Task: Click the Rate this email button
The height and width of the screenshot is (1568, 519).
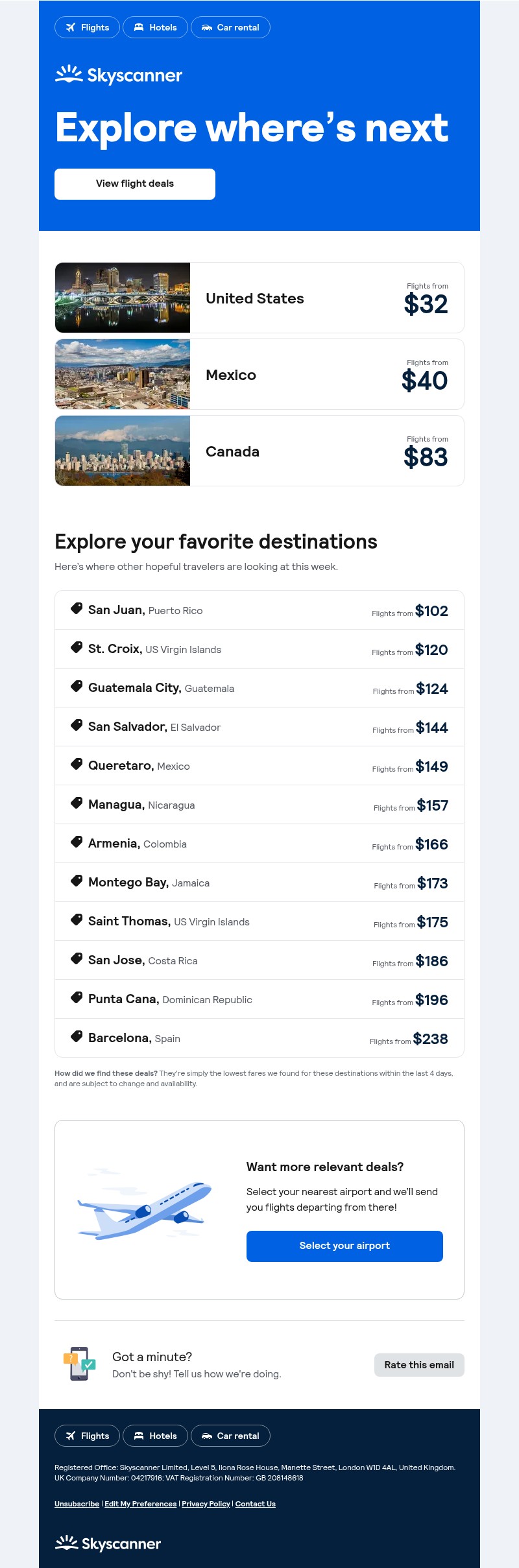Action: [419, 1365]
